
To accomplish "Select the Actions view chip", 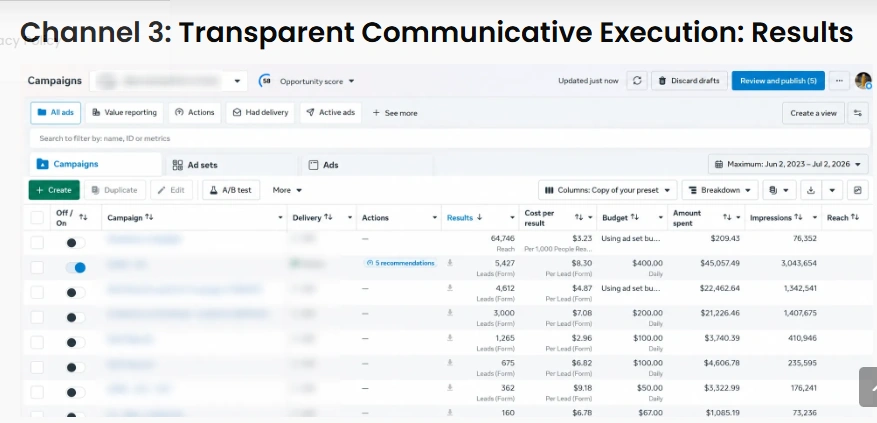I will click(195, 112).
